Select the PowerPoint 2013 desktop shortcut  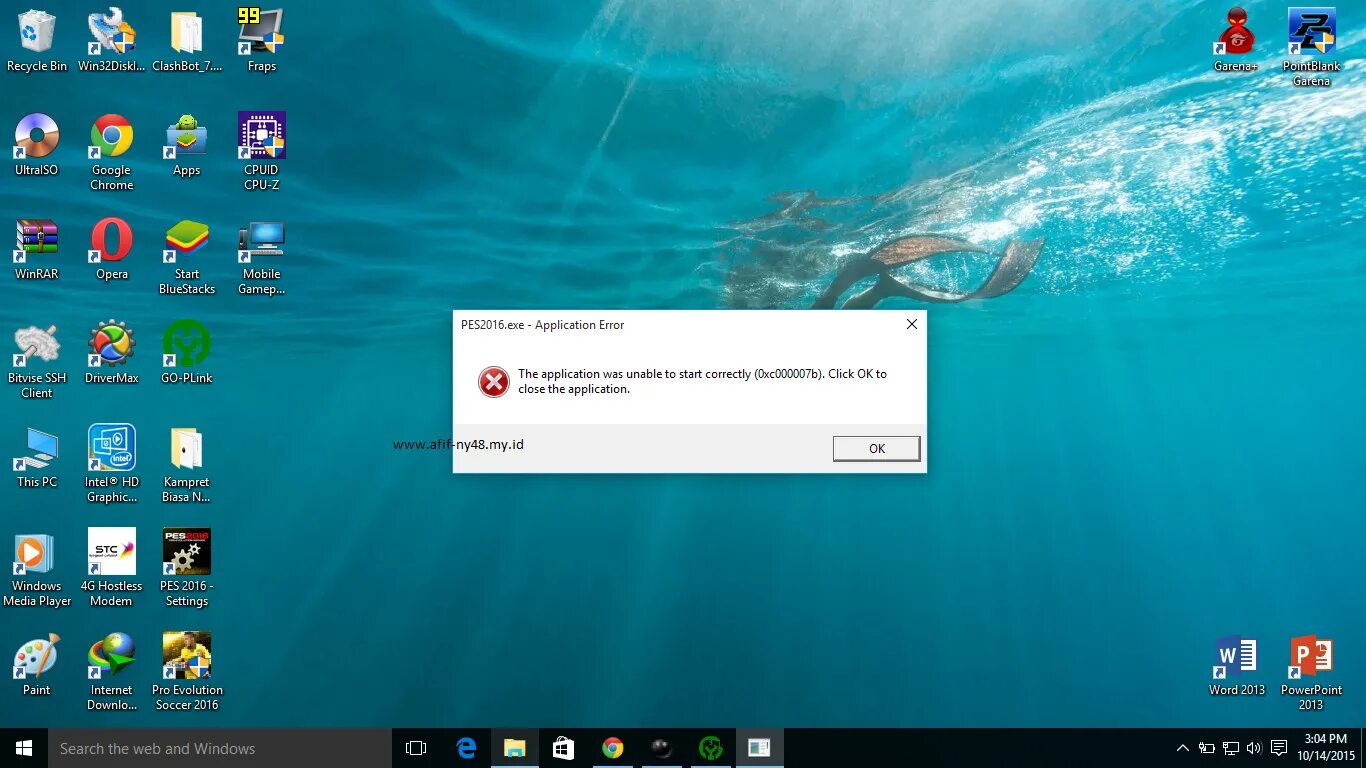1311,672
